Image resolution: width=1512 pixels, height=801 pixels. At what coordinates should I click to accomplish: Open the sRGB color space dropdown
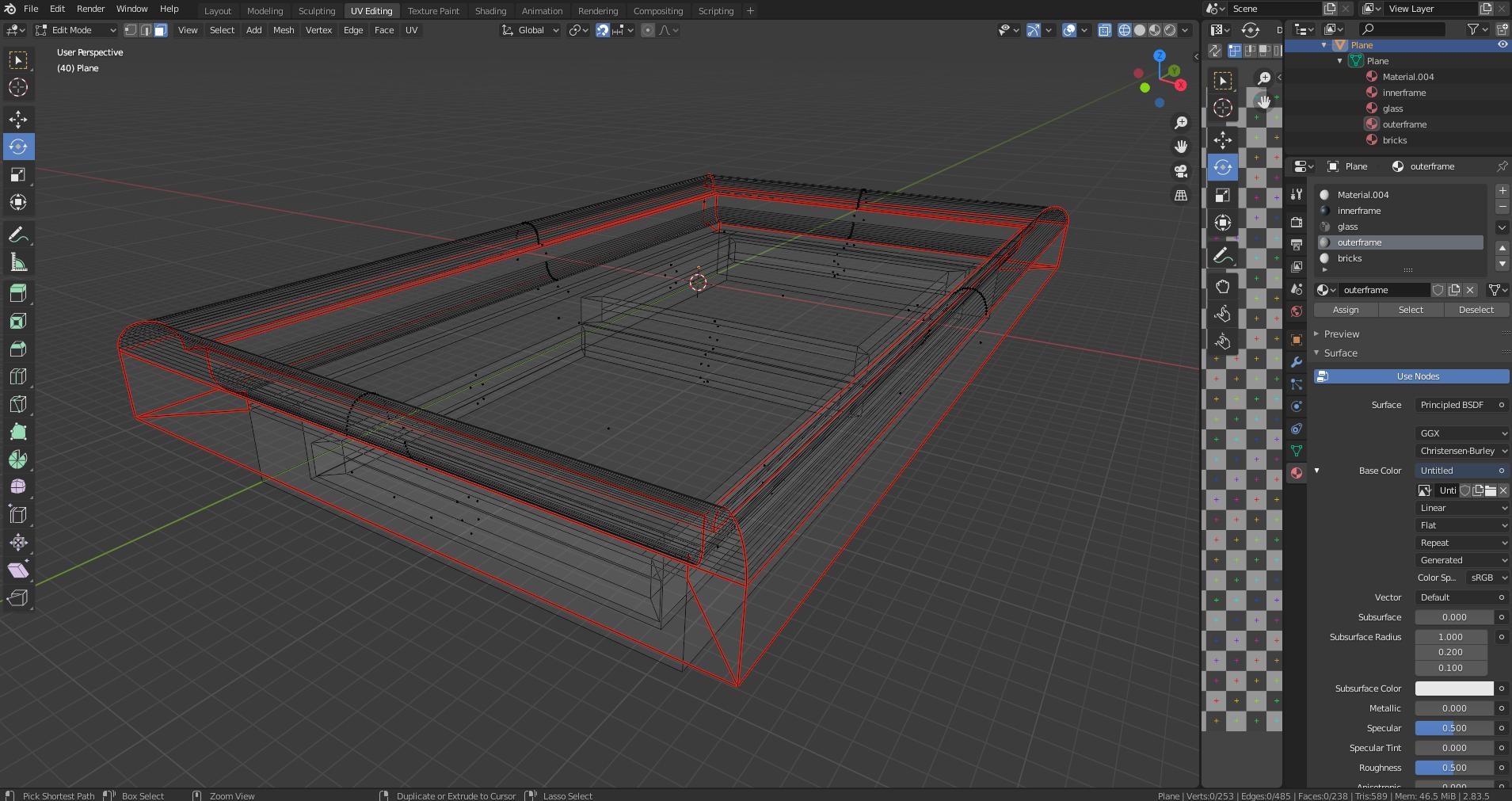click(x=1487, y=578)
